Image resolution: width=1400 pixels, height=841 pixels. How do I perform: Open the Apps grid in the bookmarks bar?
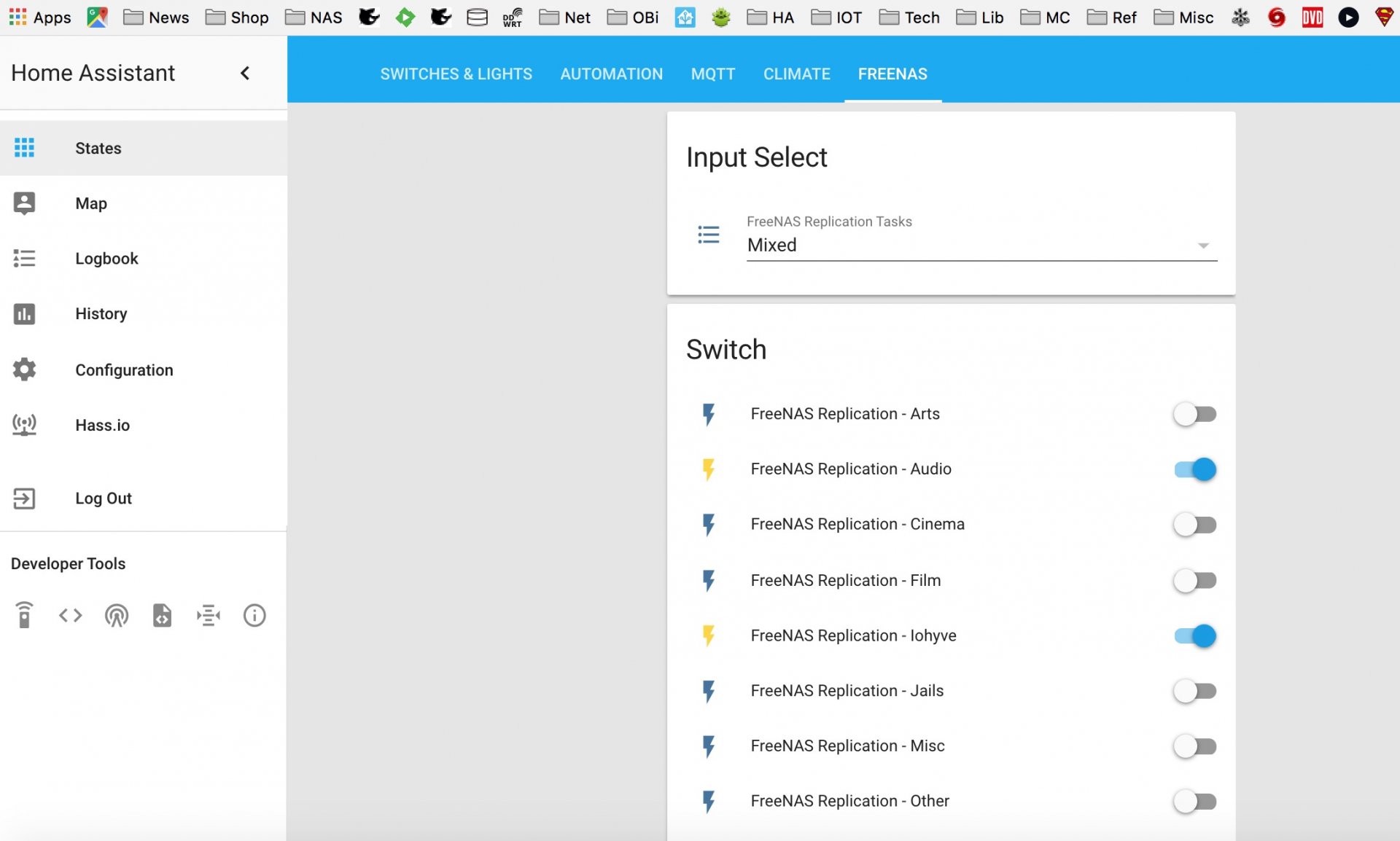[x=39, y=17]
